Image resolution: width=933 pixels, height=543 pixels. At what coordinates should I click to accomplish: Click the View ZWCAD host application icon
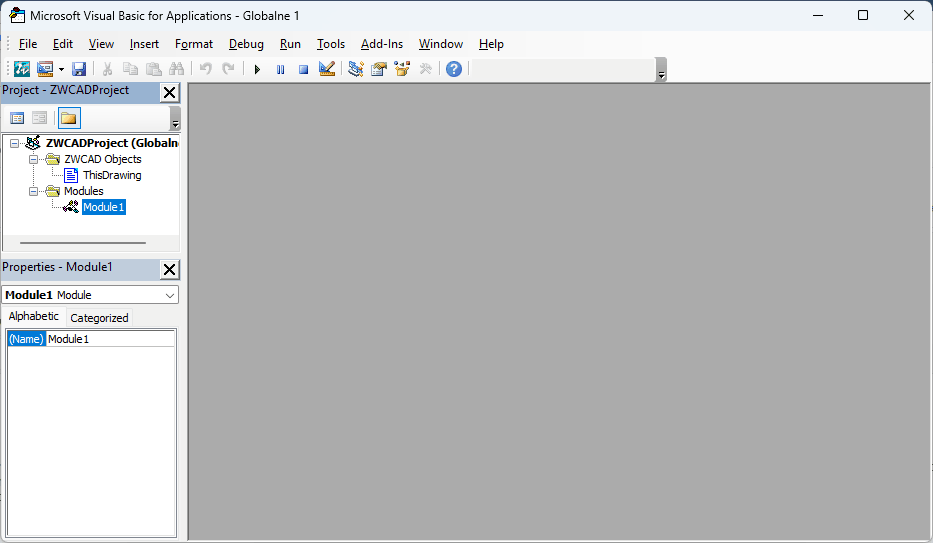coord(22,69)
